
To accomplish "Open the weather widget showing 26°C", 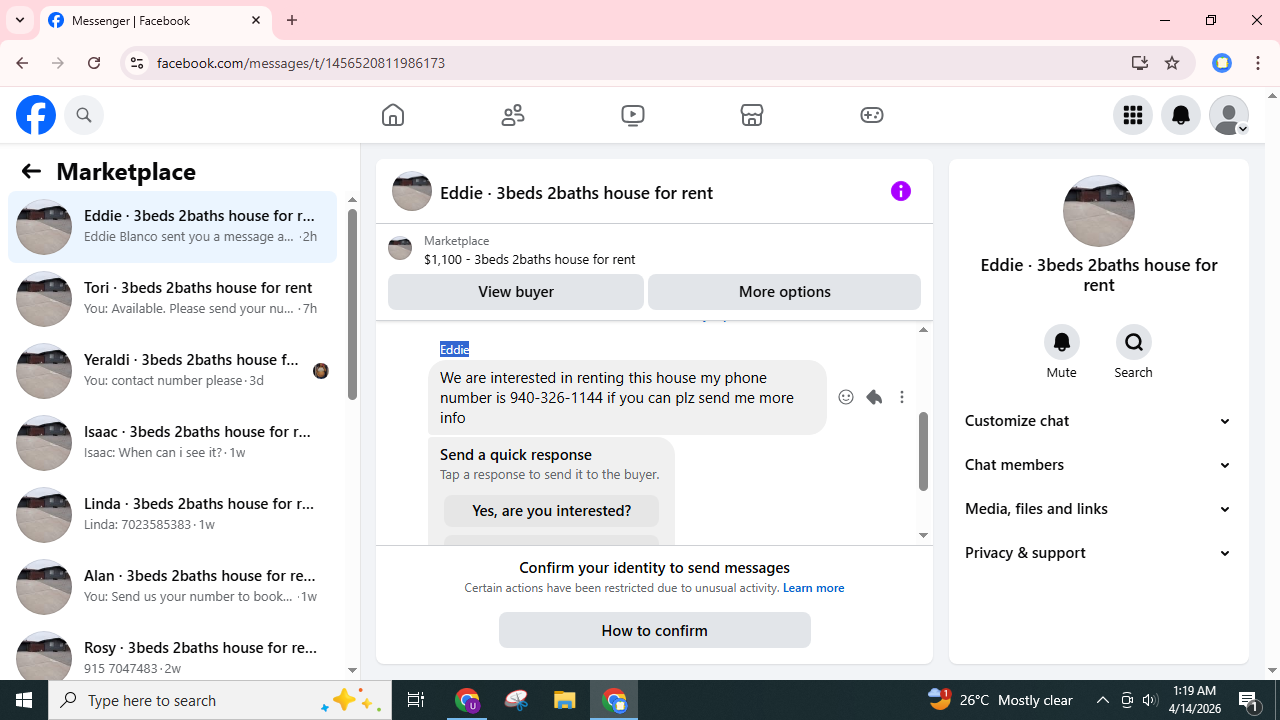I will coord(1000,700).
